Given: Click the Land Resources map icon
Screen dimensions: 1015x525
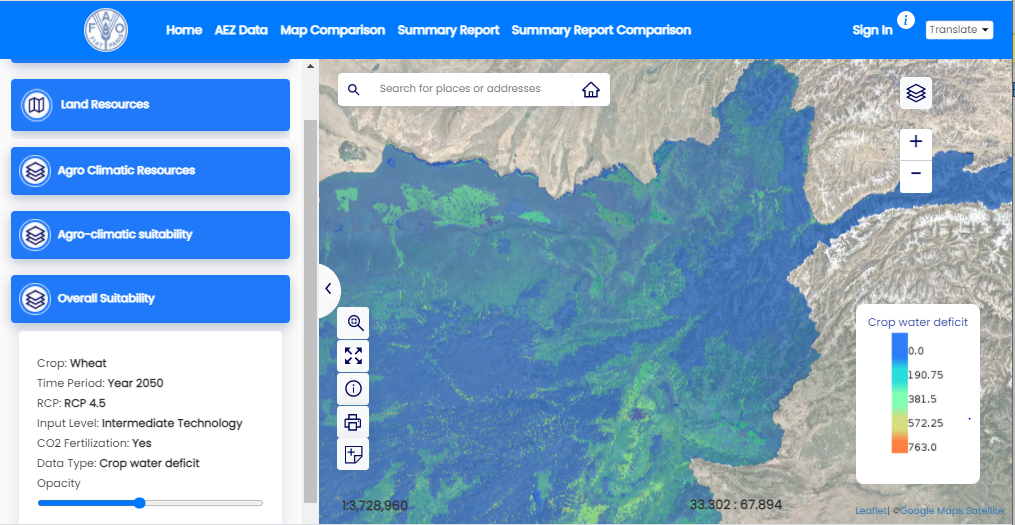Looking at the screenshot, I should pos(37,105).
